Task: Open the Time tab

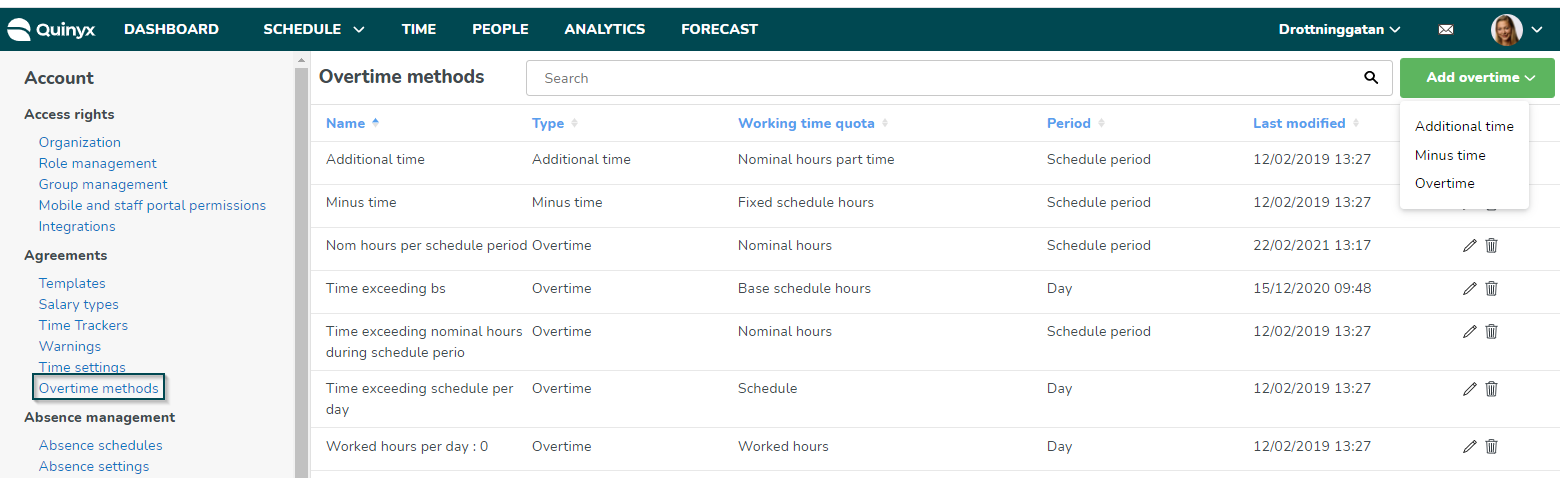Action: point(419,29)
